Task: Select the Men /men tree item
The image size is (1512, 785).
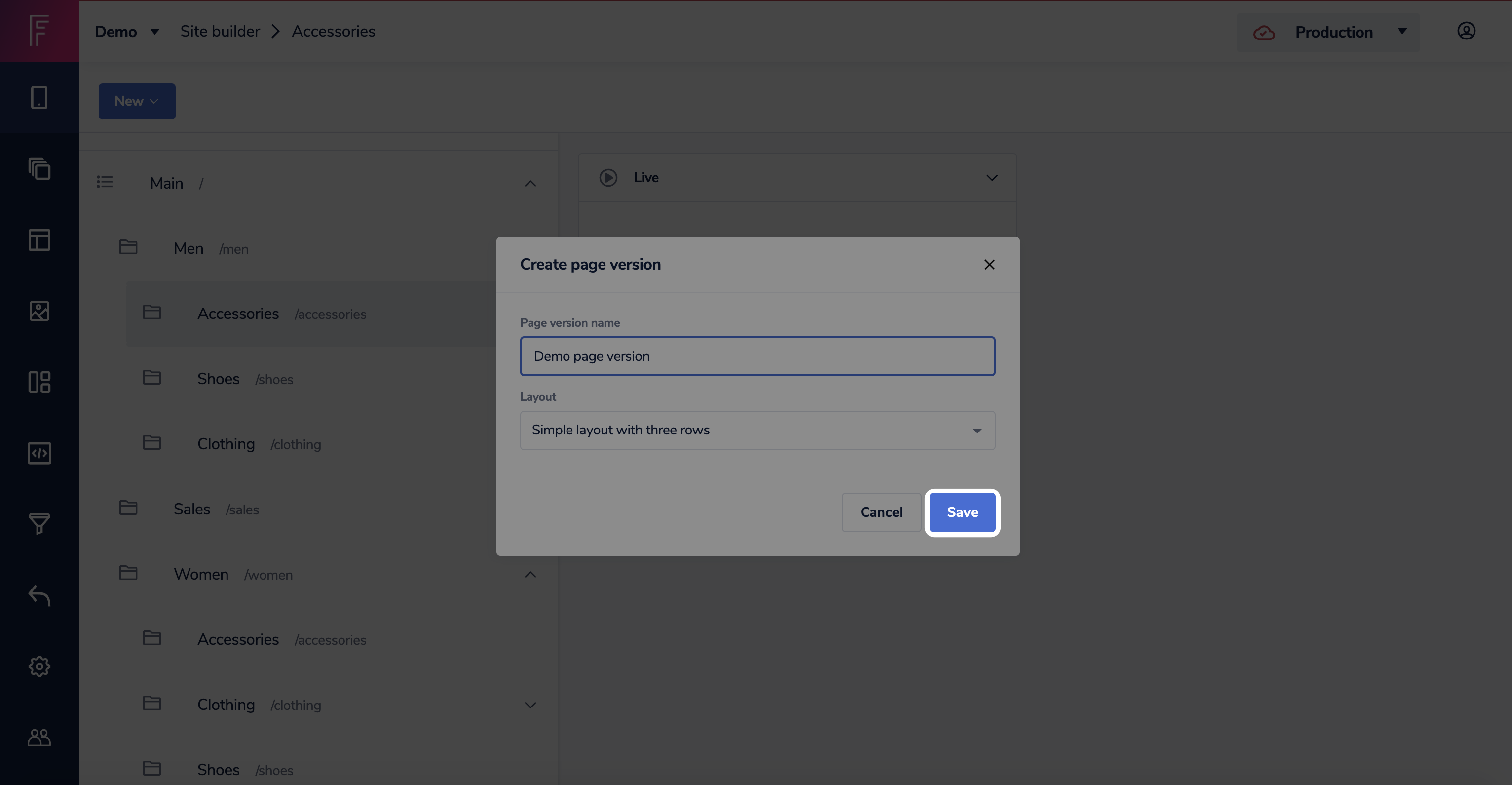Action: click(211, 248)
